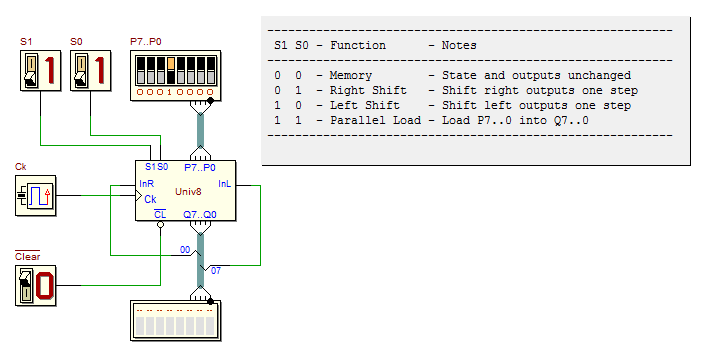Select the 07 bus tap label
705x360 pixels.
click(x=216, y=271)
